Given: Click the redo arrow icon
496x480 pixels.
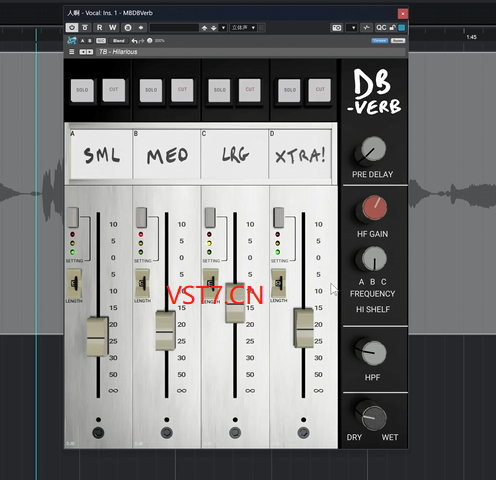Looking at the screenshot, I should click(x=141, y=41).
